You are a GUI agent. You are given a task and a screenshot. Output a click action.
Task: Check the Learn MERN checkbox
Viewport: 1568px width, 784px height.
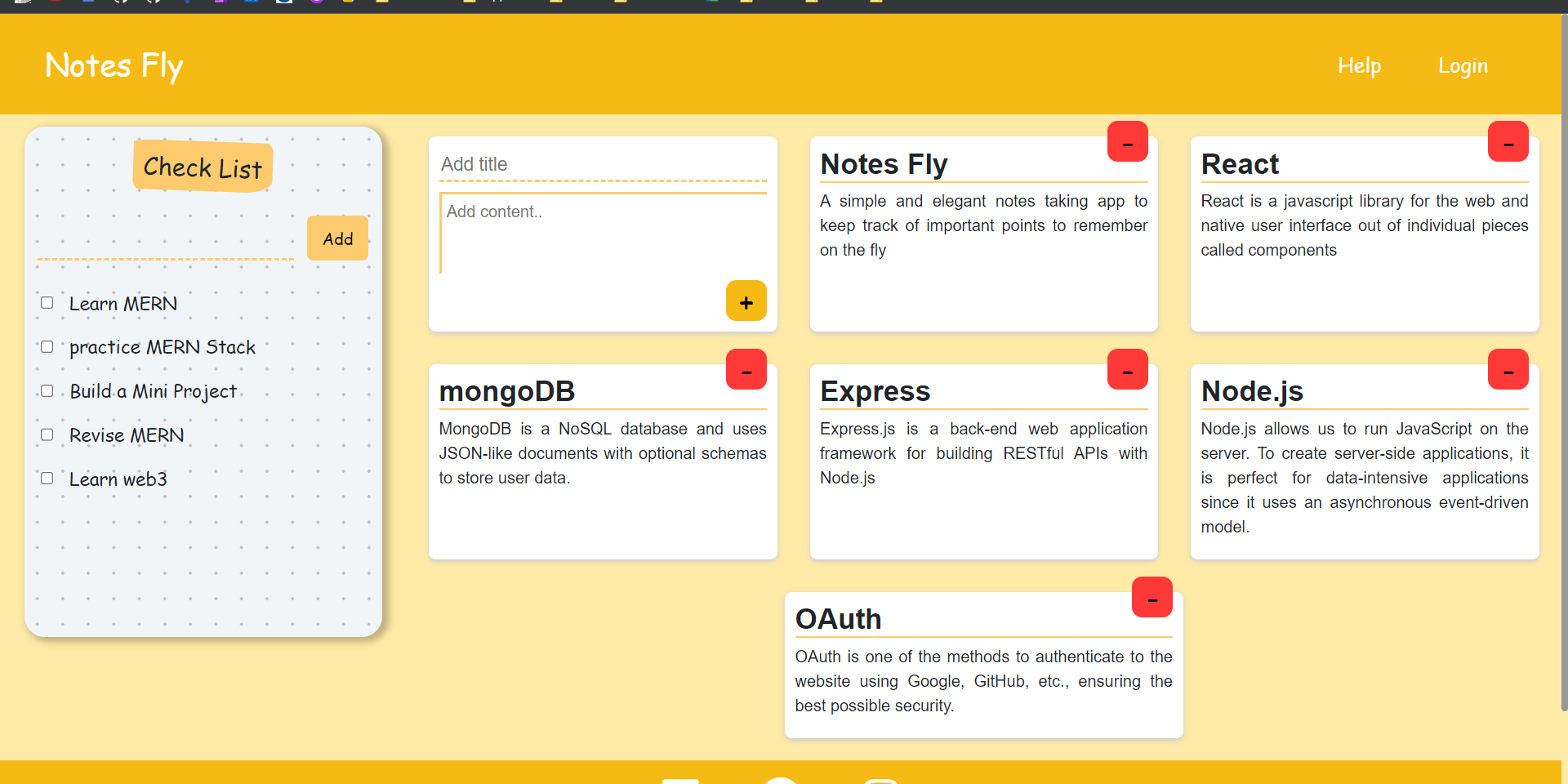[x=47, y=303]
